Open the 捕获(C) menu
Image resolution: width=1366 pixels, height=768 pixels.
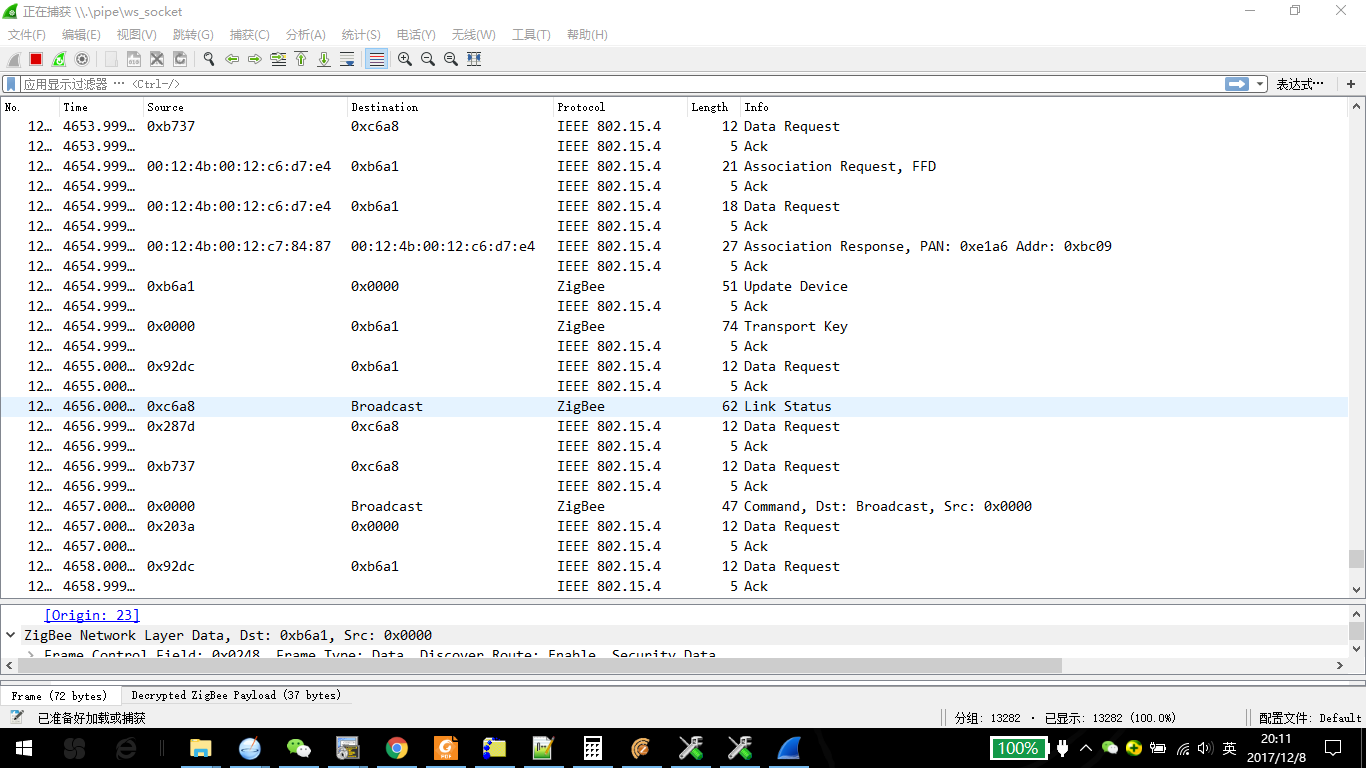pos(250,35)
